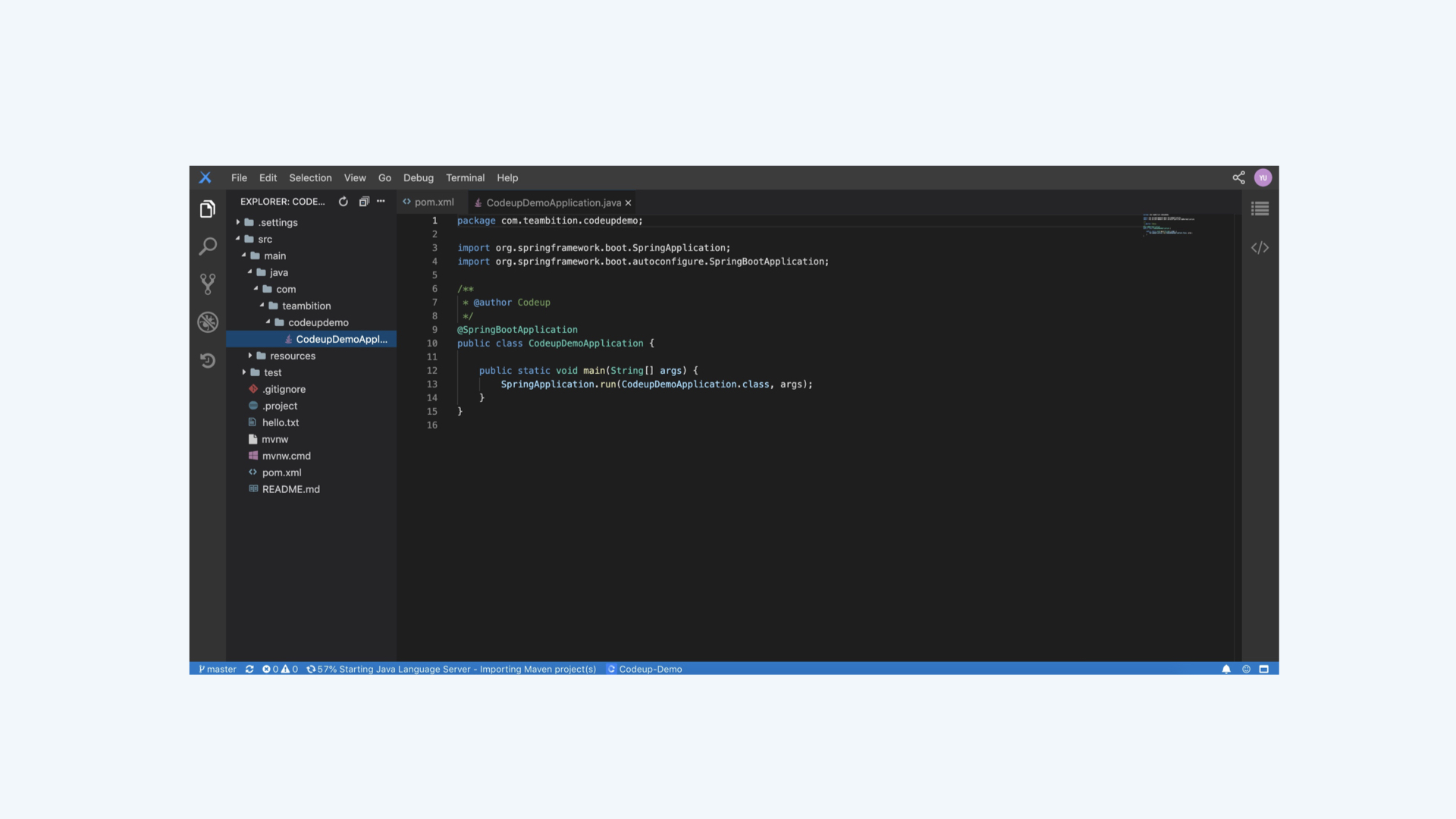The height and width of the screenshot is (819, 1456).
Task: Open the Search panel icon
Action: (x=207, y=246)
